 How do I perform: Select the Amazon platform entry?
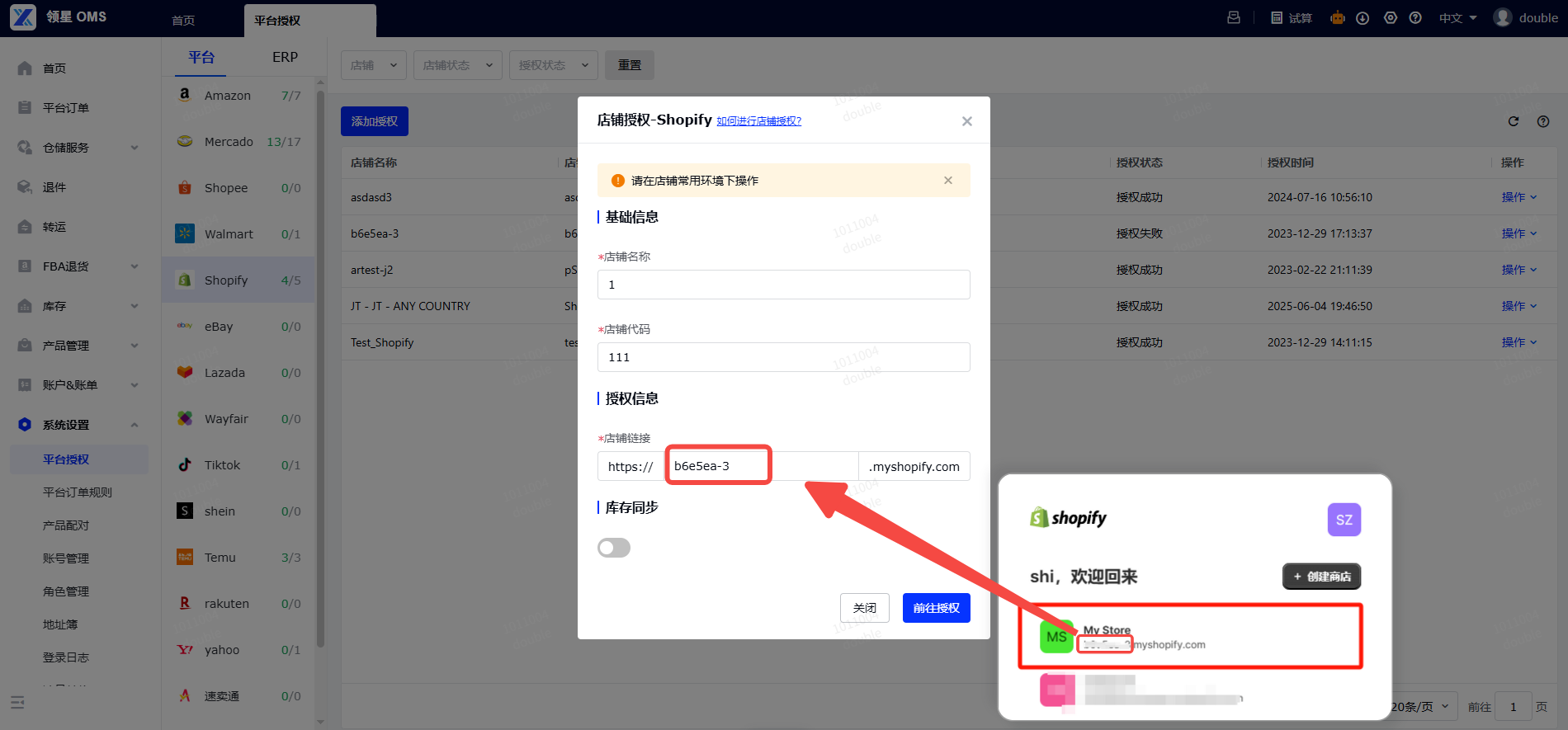239,96
